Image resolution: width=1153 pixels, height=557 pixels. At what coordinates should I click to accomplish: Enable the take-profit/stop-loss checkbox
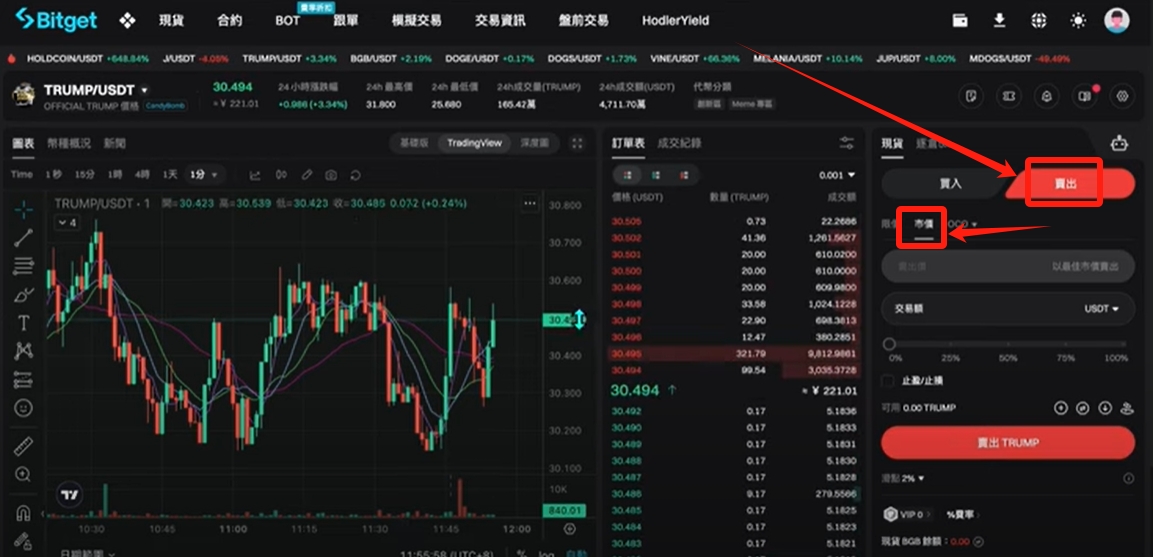click(888, 380)
